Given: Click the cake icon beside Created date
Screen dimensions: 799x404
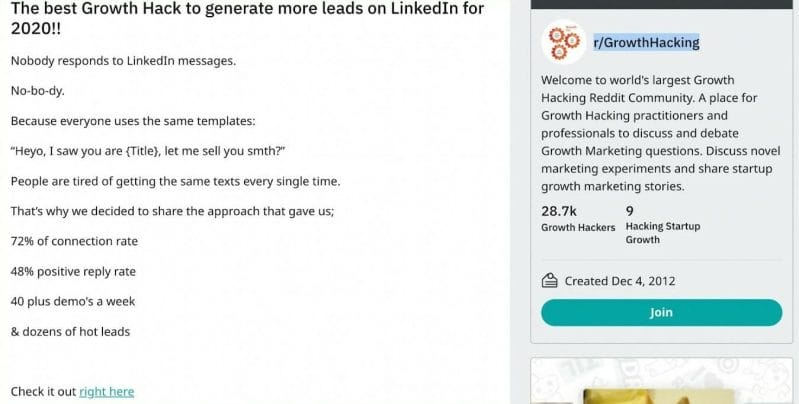Looking at the screenshot, I should tap(549, 281).
